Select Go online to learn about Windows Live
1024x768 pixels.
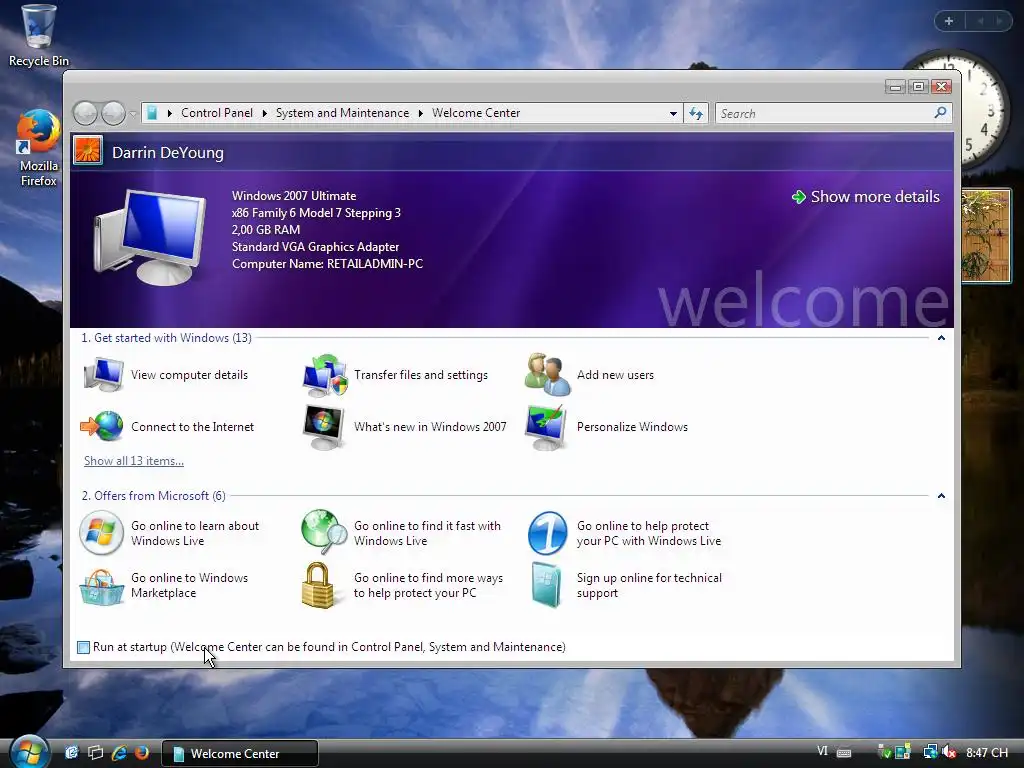[x=170, y=533]
